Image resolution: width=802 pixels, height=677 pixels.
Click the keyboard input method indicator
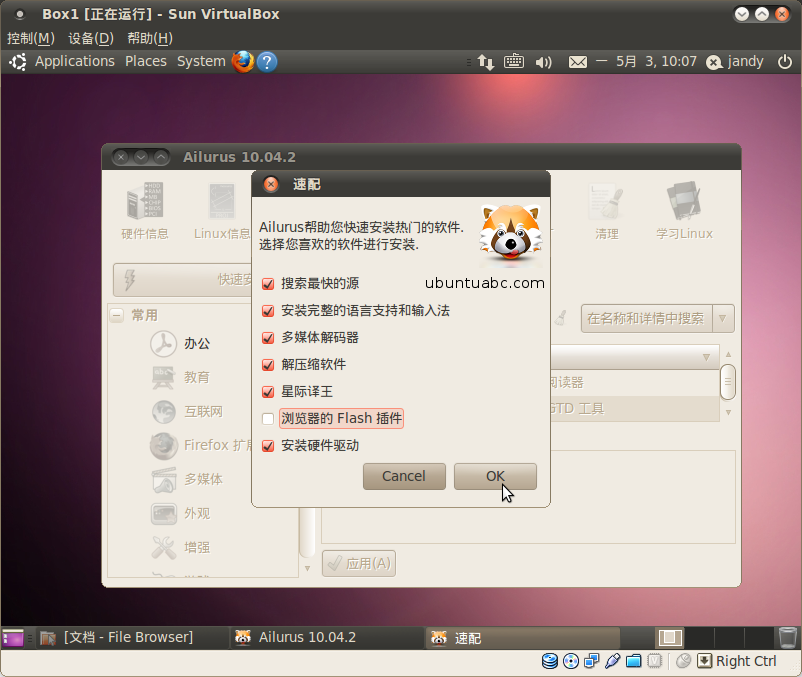tap(514, 62)
